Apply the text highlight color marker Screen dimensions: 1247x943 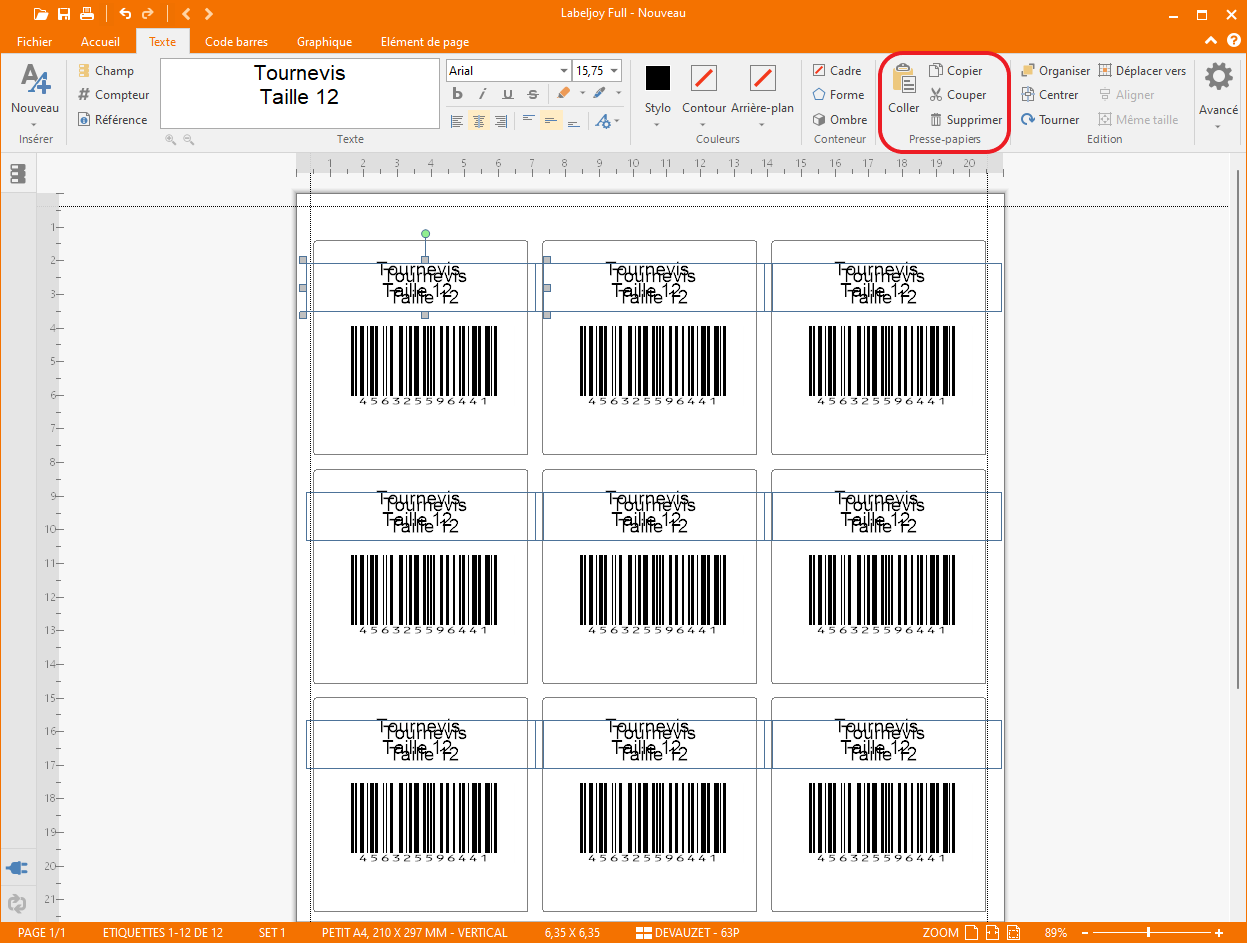tap(563, 94)
